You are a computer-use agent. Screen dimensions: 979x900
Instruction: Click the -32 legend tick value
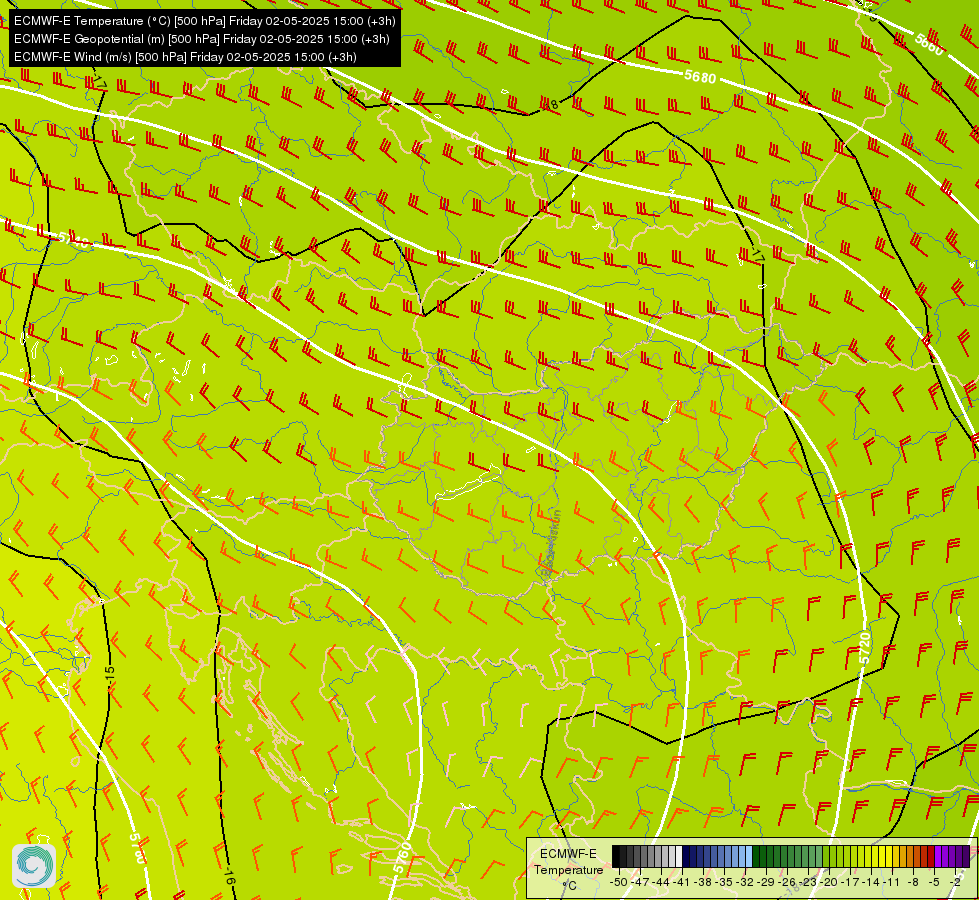[745, 882]
